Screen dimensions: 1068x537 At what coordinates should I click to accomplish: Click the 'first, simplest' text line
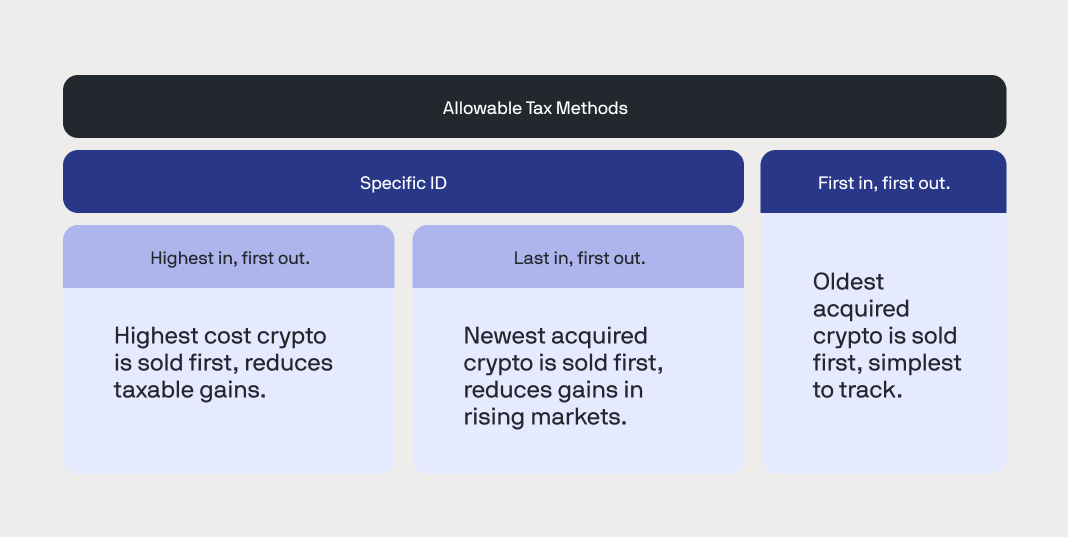tap(886, 363)
